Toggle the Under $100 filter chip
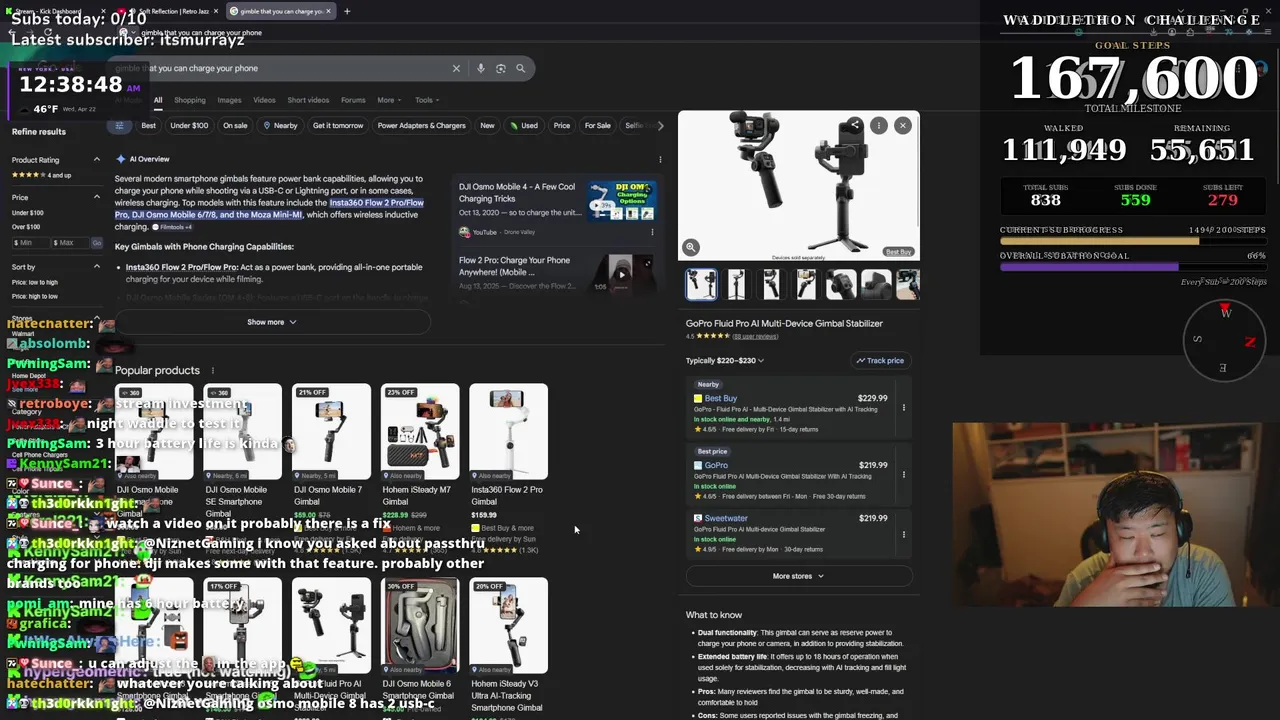1280x720 pixels. pyautogui.click(x=189, y=126)
